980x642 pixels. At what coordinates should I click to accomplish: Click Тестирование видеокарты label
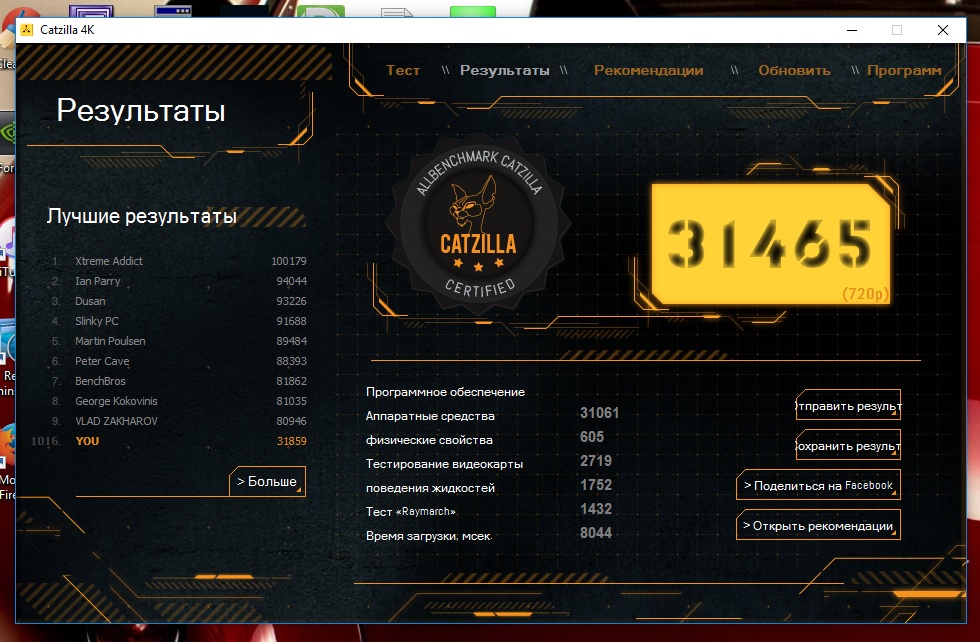click(x=444, y=464)
